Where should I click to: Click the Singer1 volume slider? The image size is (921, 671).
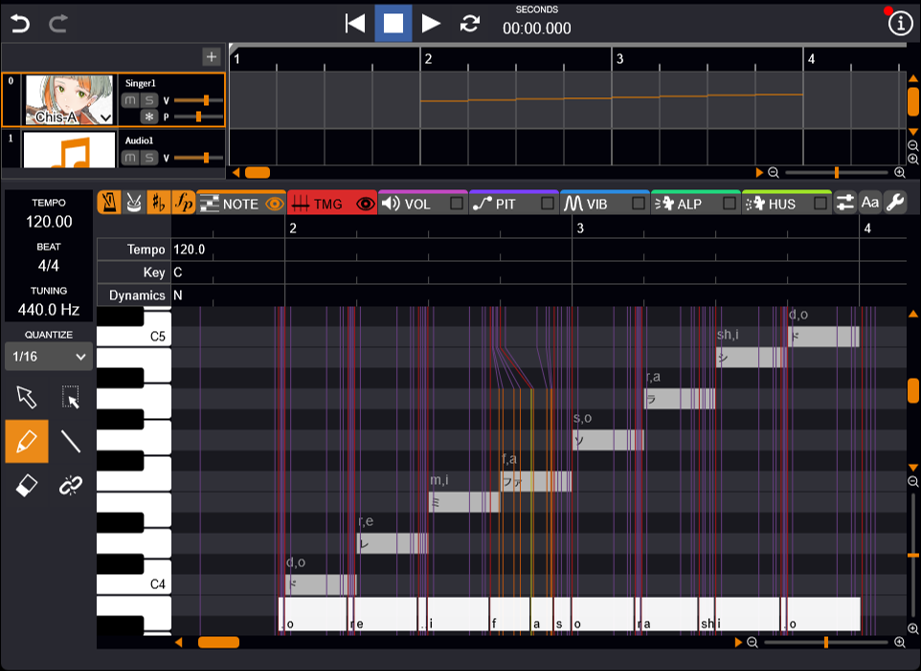tap(198, 100)
